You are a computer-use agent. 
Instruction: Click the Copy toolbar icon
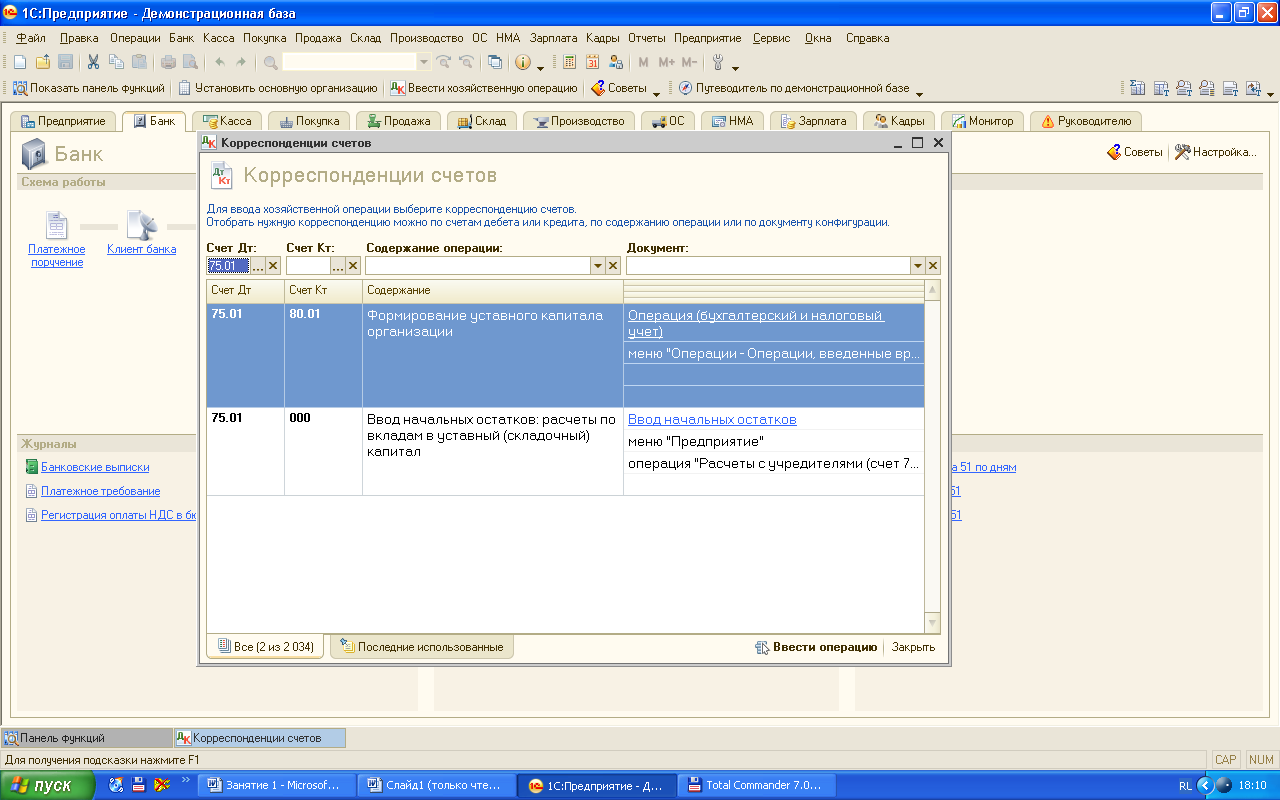pos(116,62)
